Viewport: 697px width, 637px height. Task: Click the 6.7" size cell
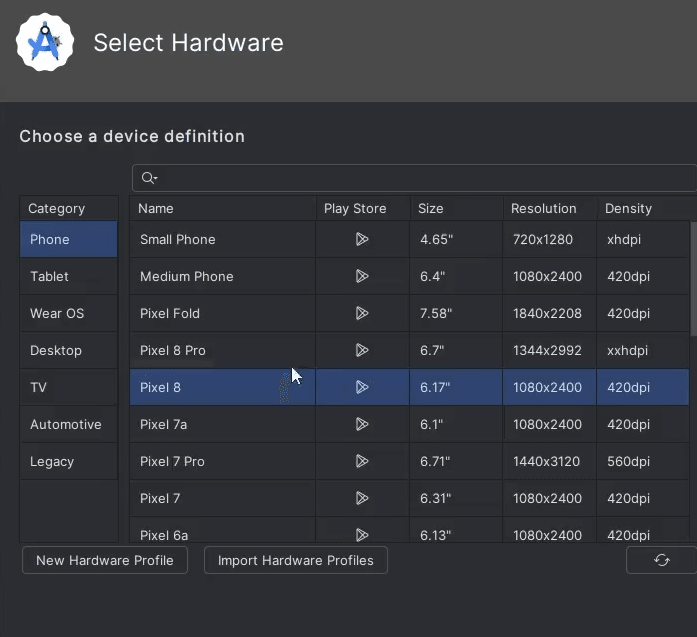click(x=456, y=350)
